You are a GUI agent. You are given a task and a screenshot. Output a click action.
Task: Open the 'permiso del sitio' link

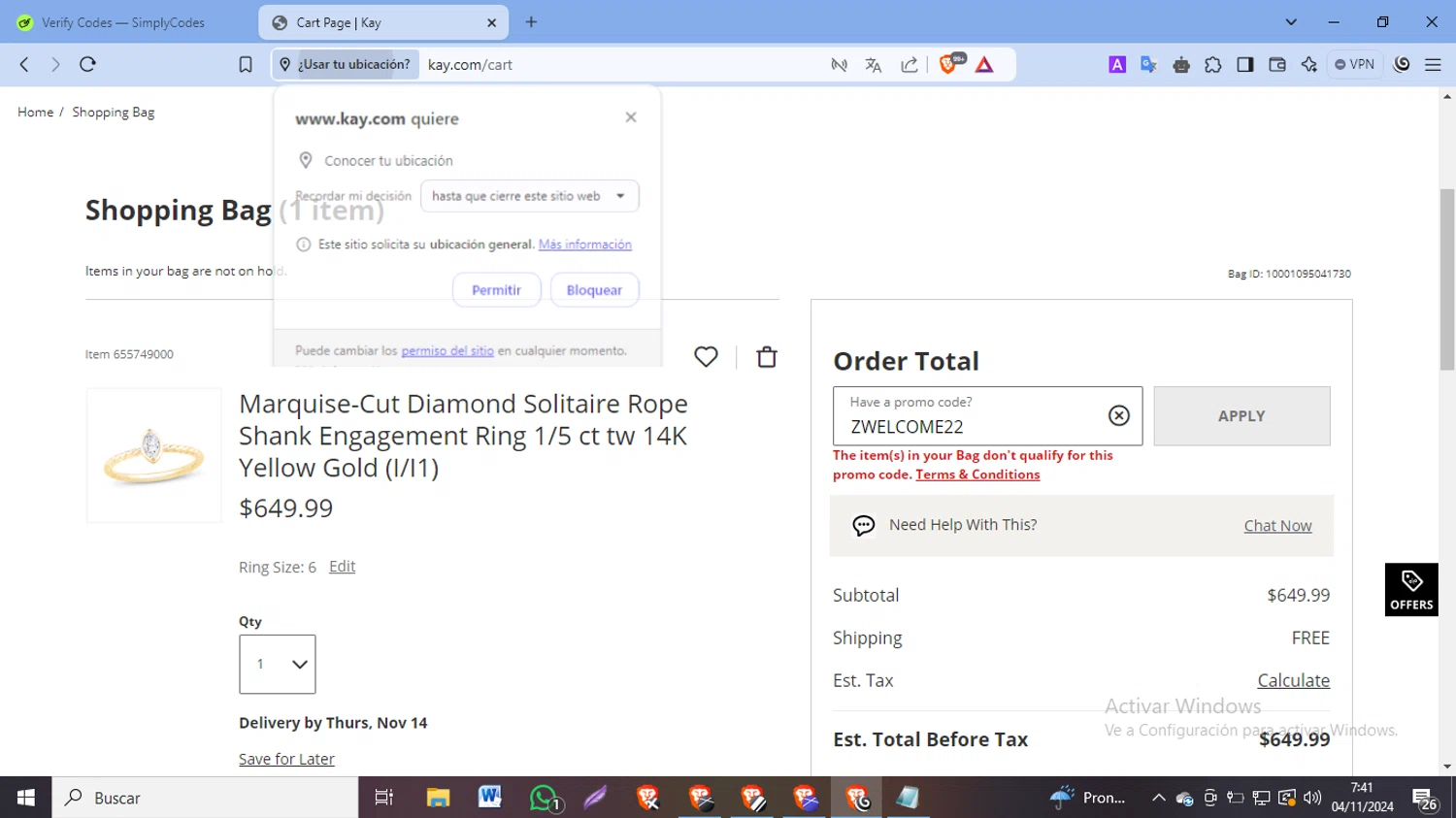coord(447,350)
